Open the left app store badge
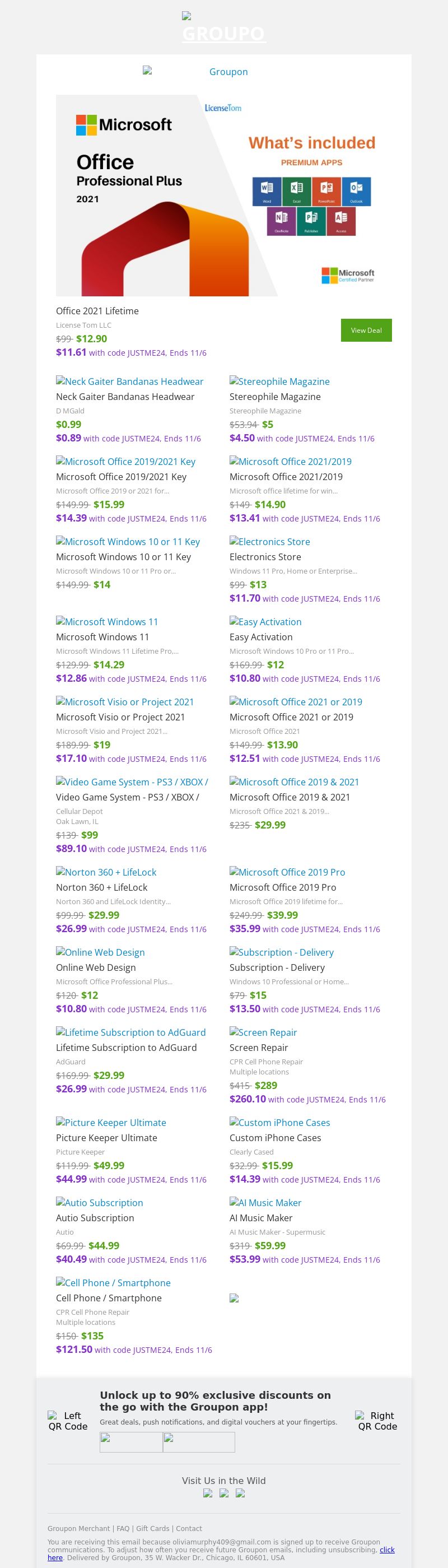Viewport: 448px width, 1568px height. [x=131, y=1442]
